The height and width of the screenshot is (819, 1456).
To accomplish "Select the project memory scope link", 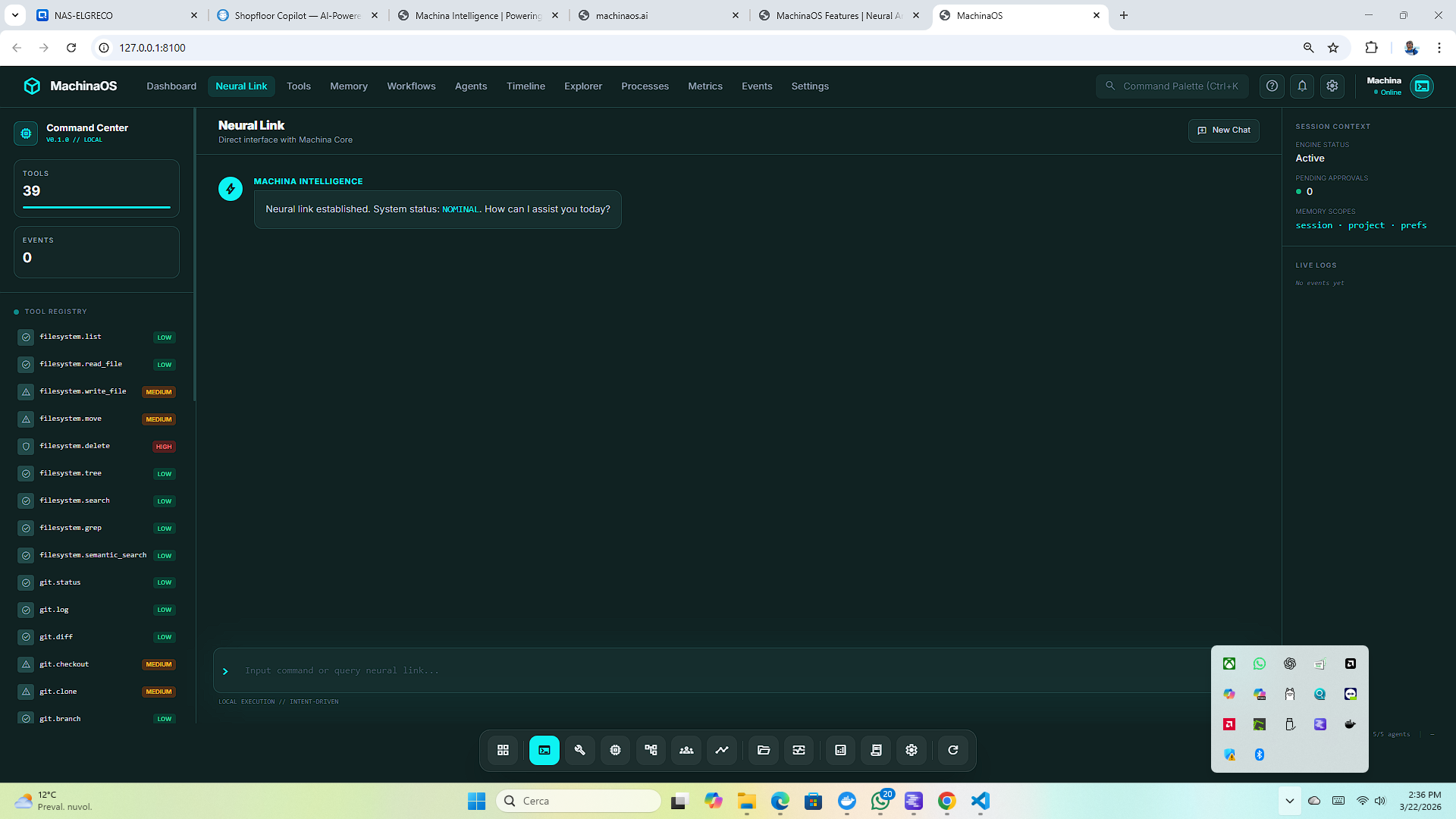I will (x=1366, y=225).
